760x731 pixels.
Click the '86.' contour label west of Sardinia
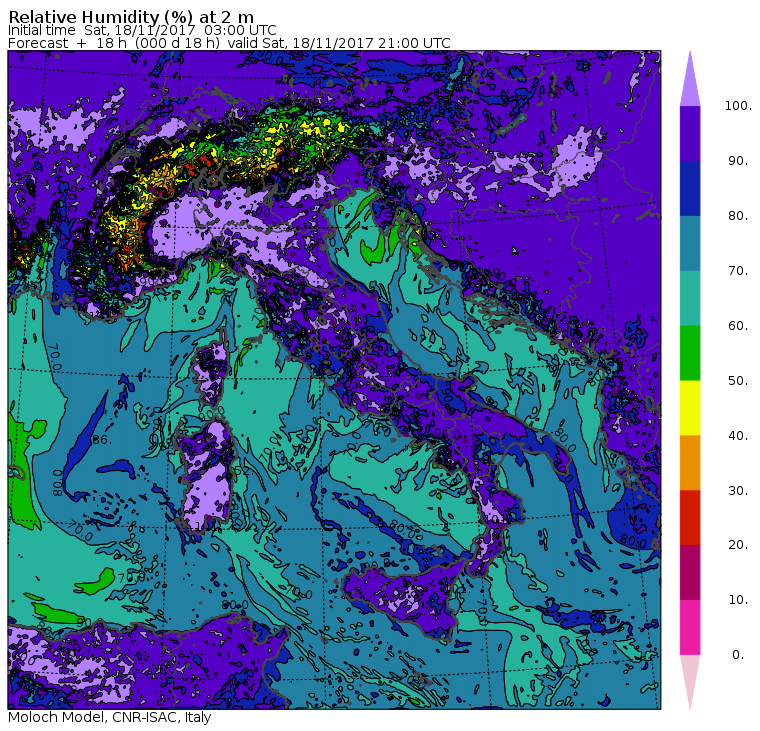click(102, 440)
